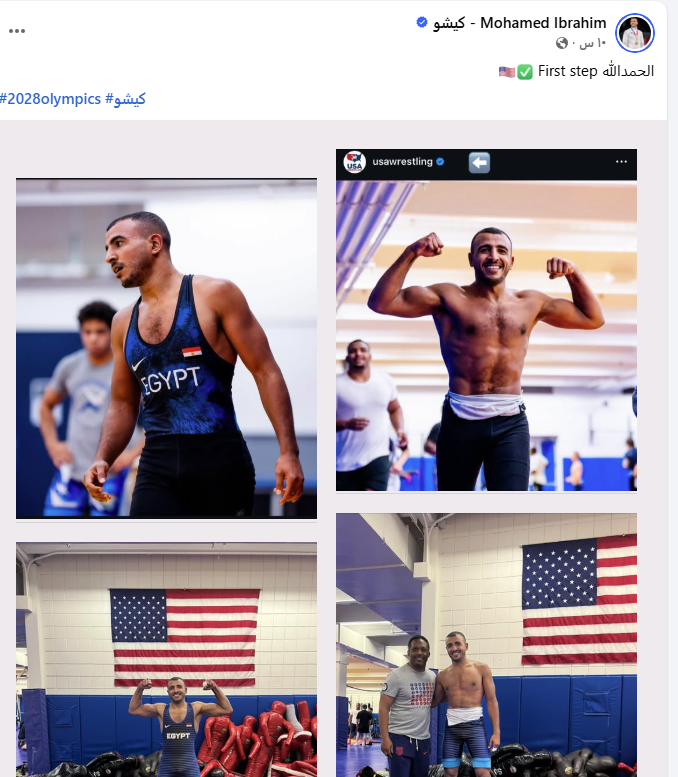Open the post options three-dots menu
The width and height of the screenshot is (678, 777).
coord(17,31)
